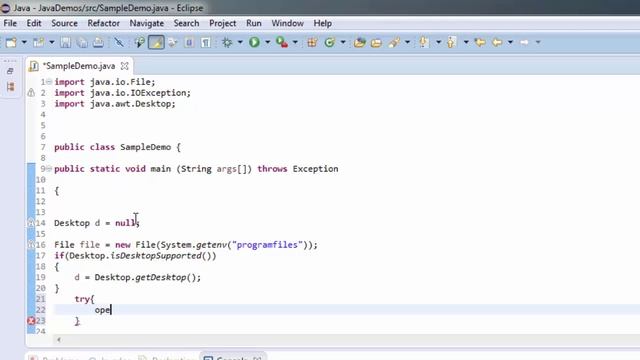
Task: Click the Debug bug icon
Action: pyautogui.click(x=227, y=42)
